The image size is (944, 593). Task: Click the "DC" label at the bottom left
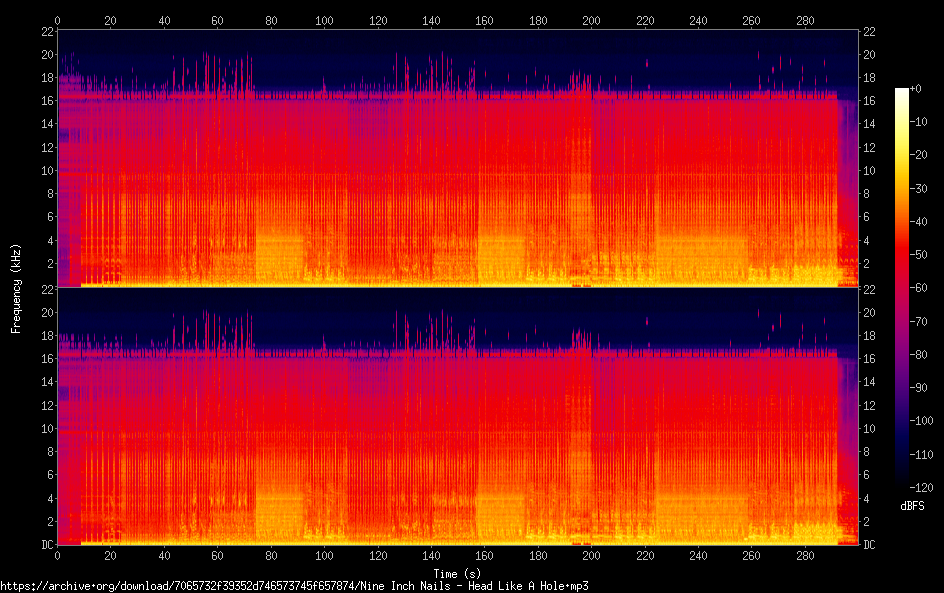[x=46, y=545]
